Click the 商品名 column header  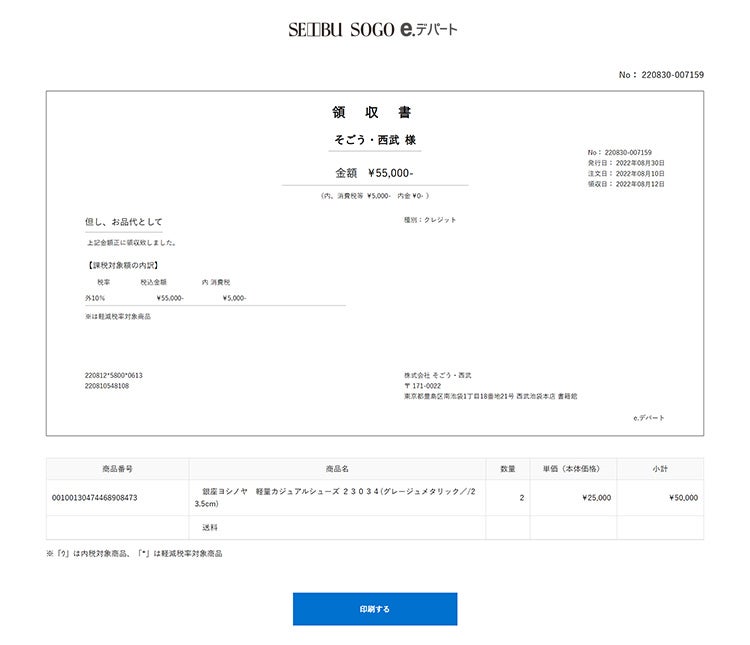coord(337,469)
